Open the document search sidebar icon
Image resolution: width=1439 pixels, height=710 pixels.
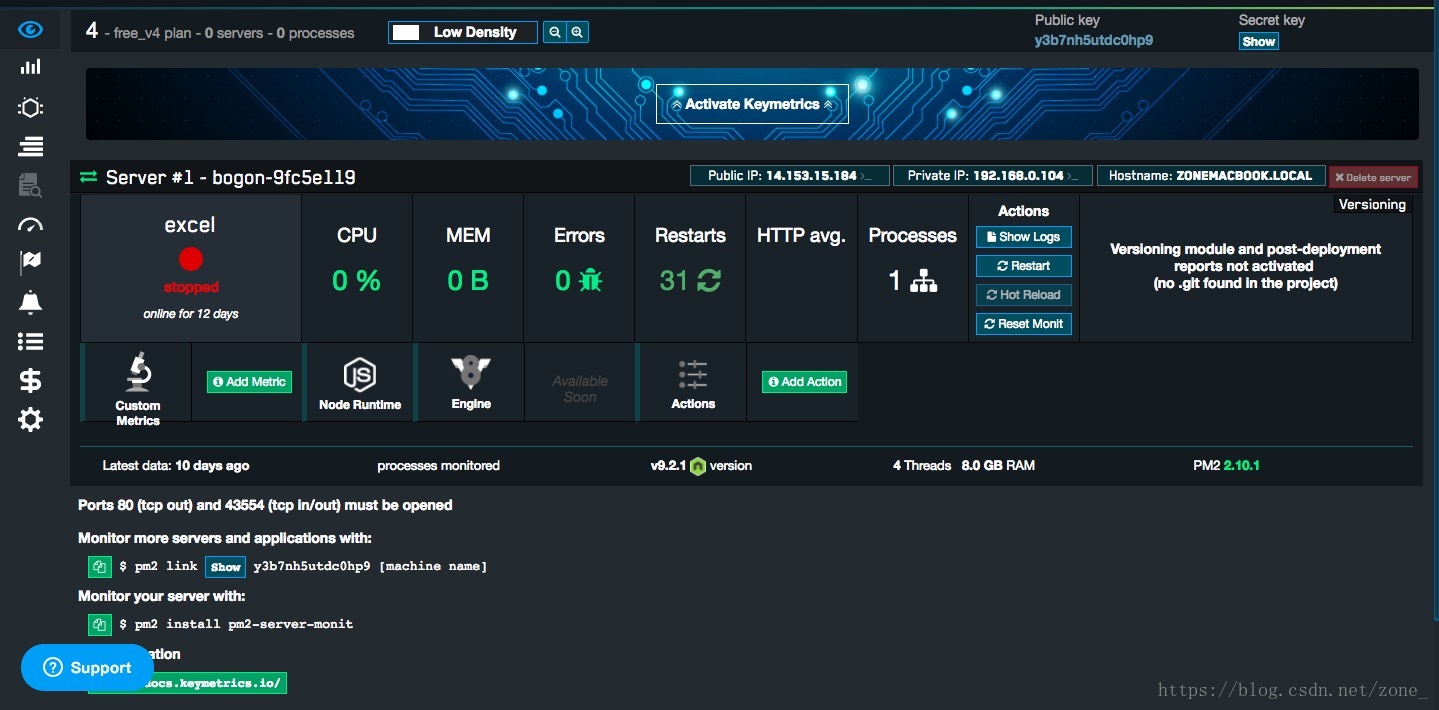point(31,185)
